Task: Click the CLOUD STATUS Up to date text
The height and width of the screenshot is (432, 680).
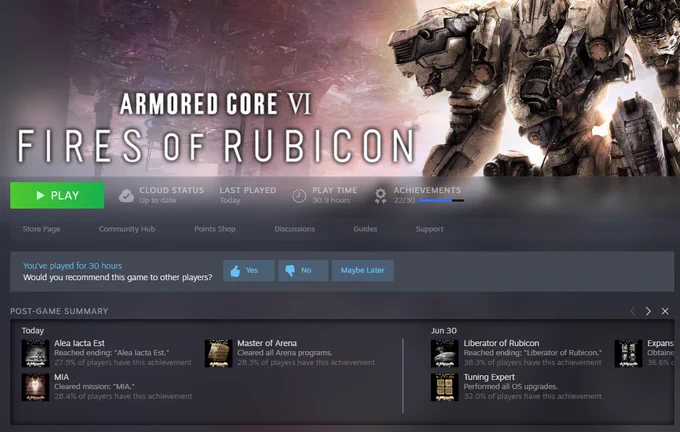Action: (x=171, y=195)
